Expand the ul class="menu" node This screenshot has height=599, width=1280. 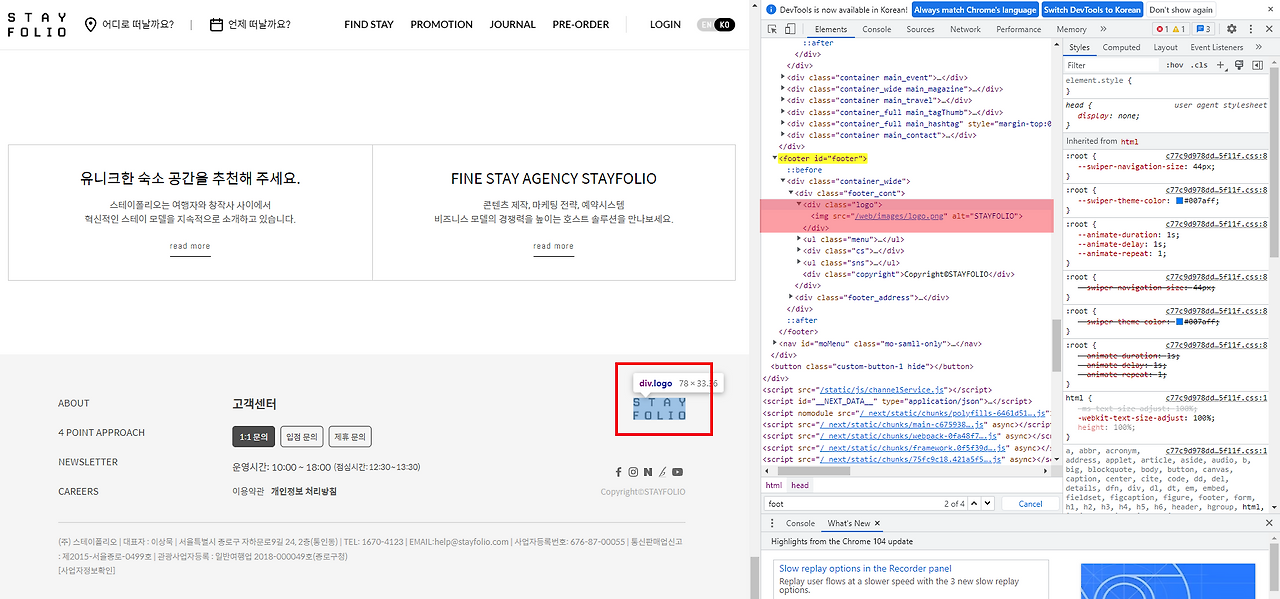pos(799,239)
